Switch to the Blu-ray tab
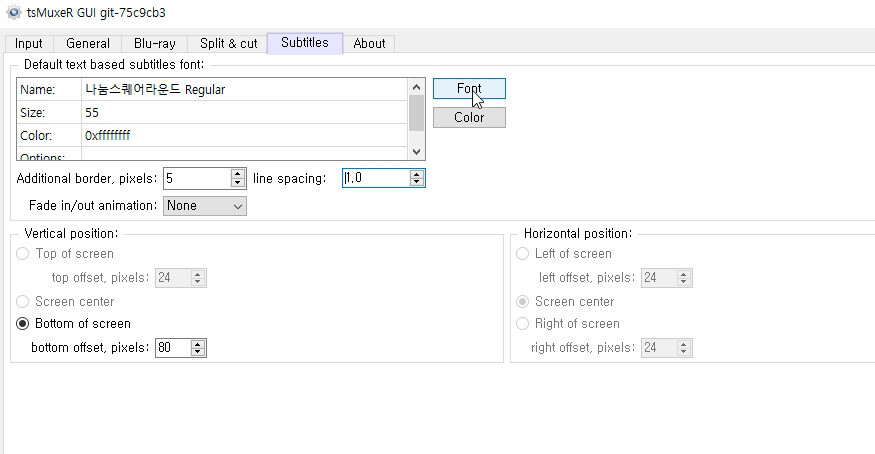Viewport: 875px width, 454px height. tap(154, 43)
